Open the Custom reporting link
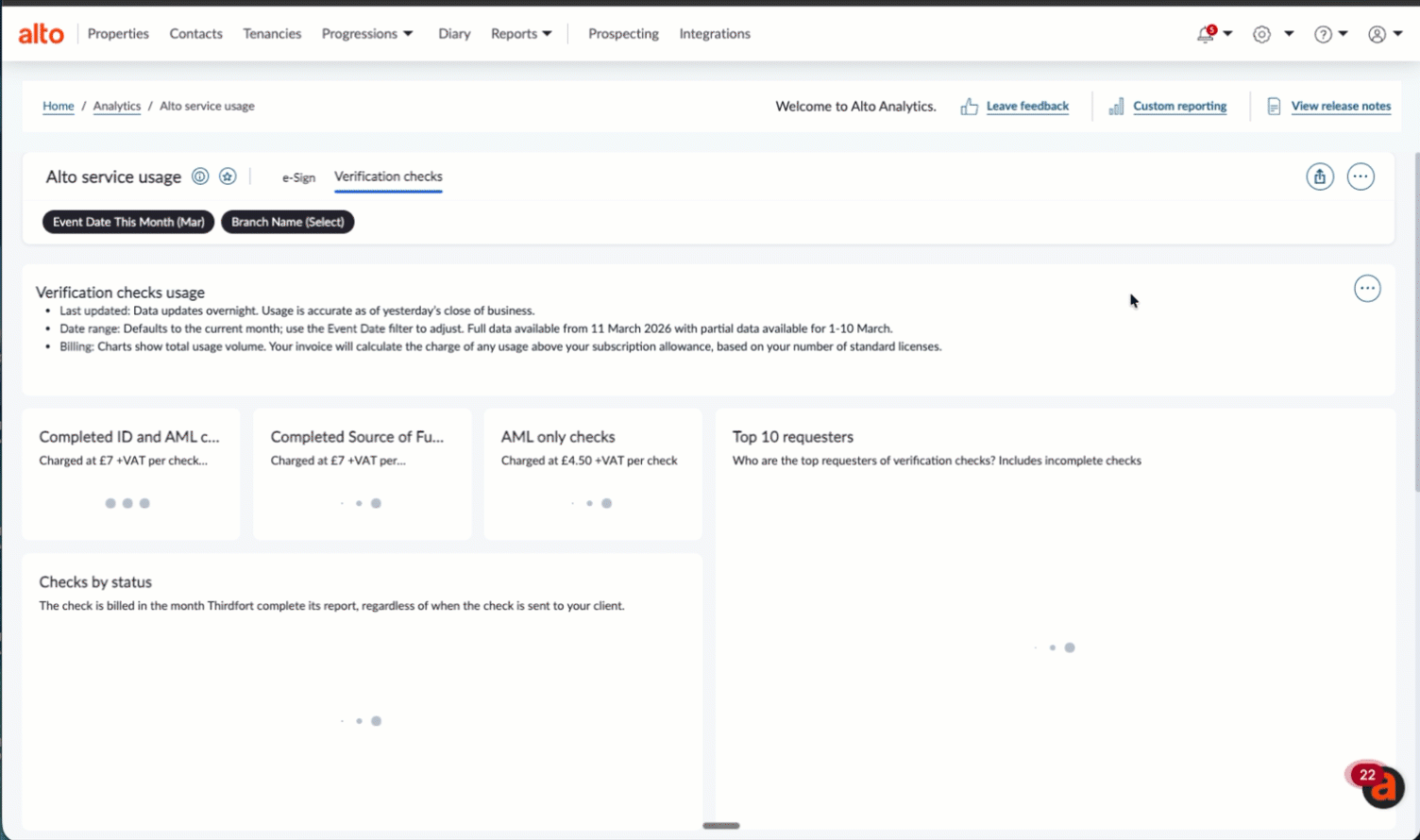 click(1180, 107)
